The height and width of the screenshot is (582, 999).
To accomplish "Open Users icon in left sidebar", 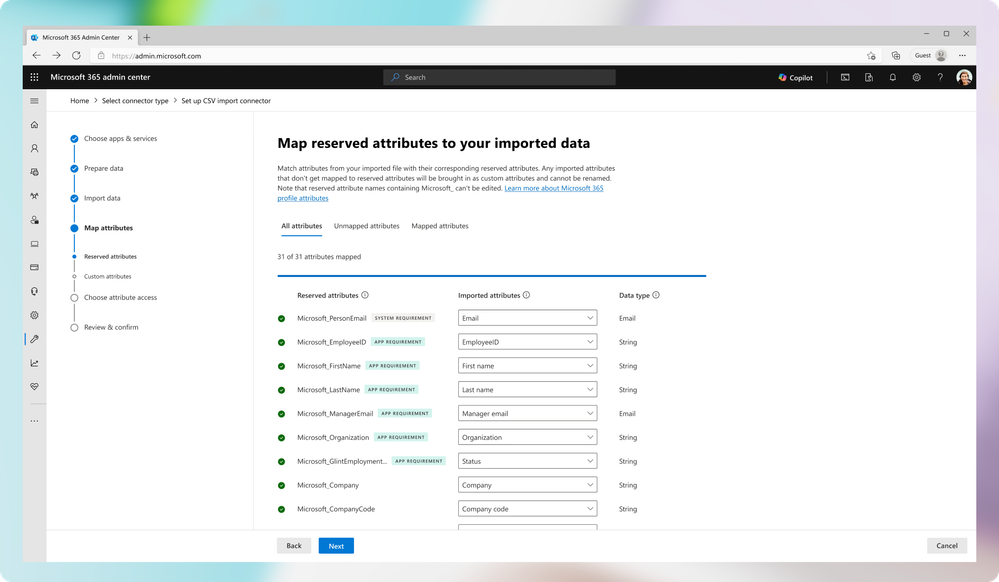I will coord(34,148).
